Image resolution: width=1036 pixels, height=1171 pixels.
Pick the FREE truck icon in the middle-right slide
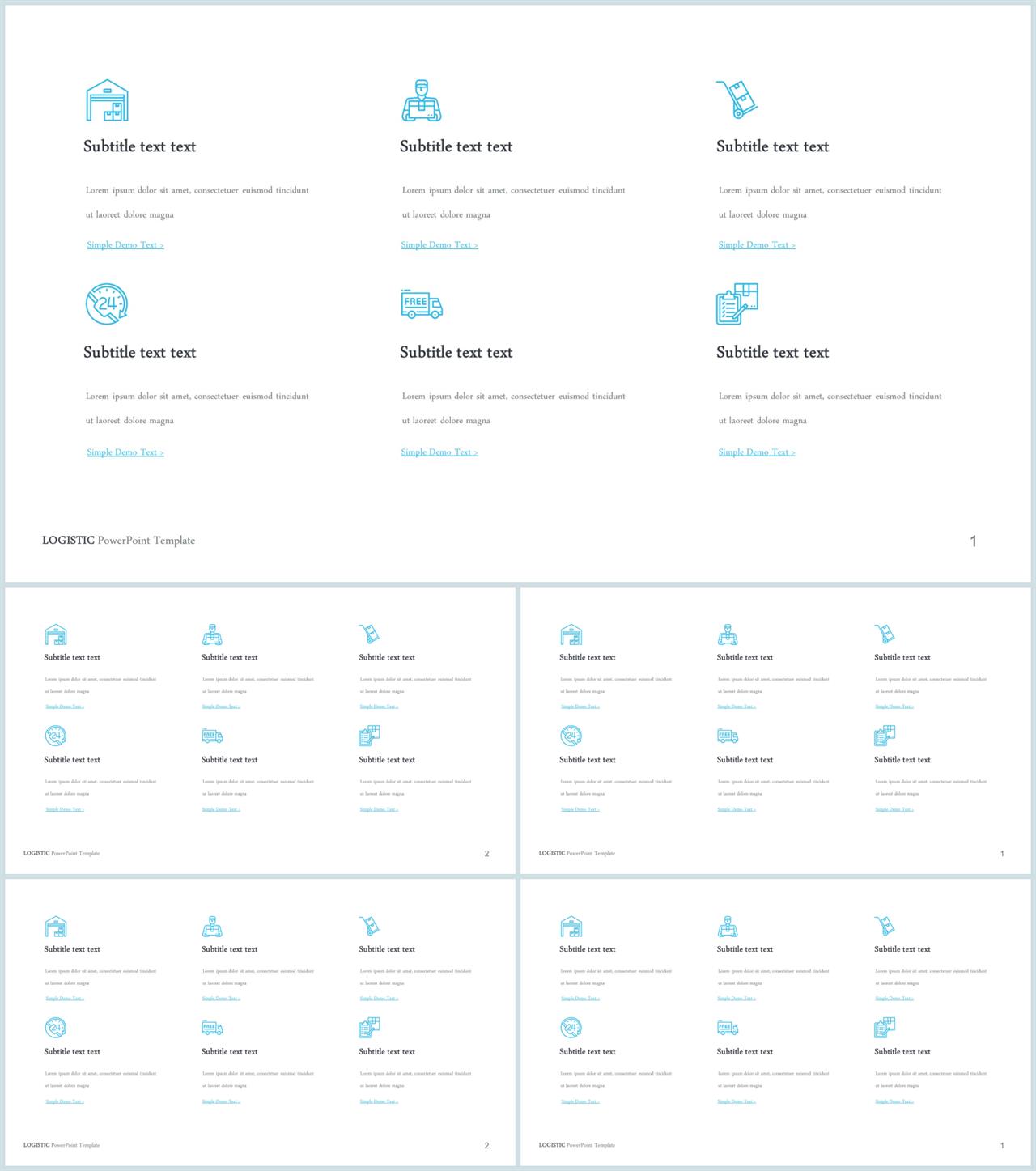728,736
